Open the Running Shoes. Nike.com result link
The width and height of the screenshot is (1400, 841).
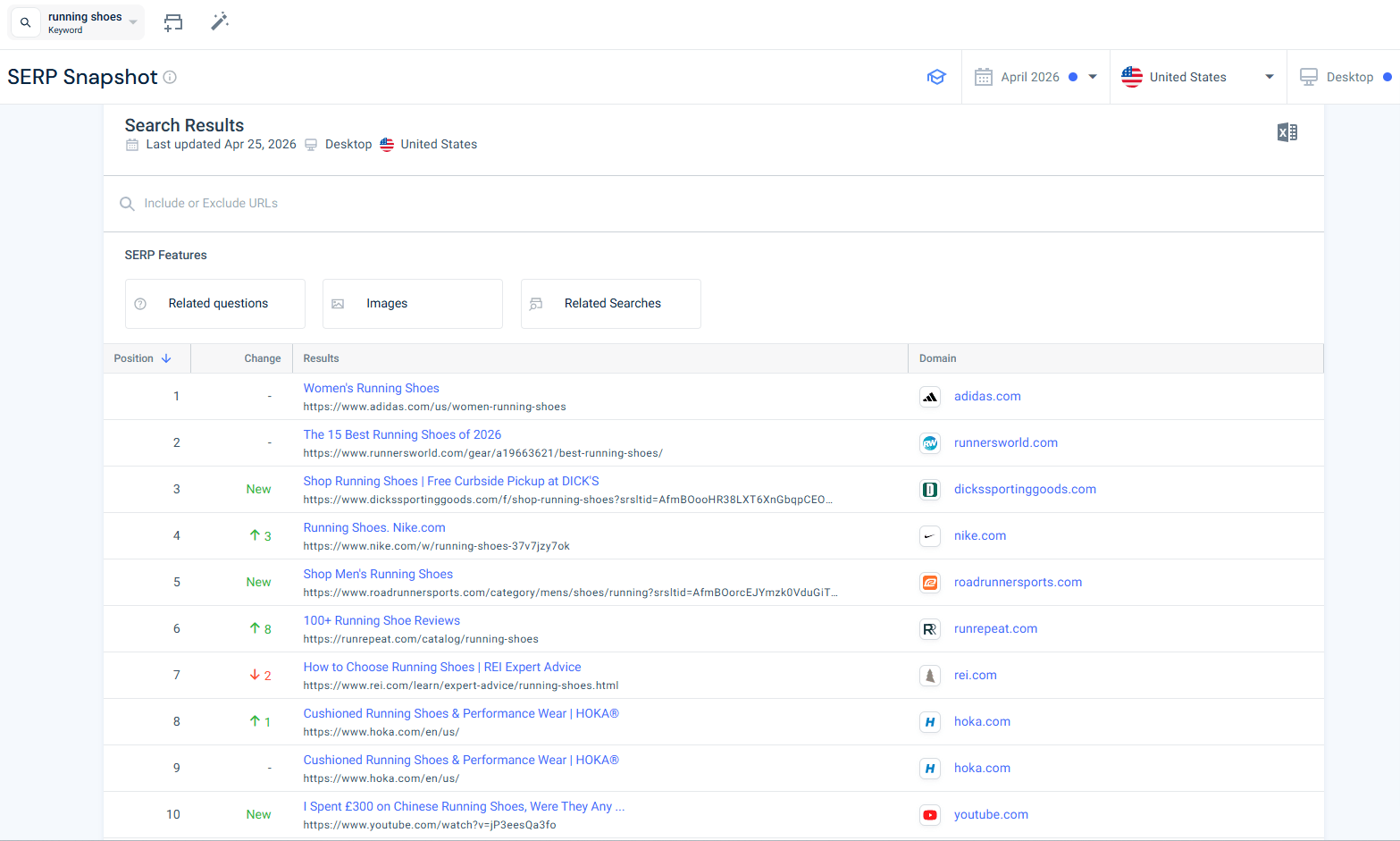coord(374,527)
